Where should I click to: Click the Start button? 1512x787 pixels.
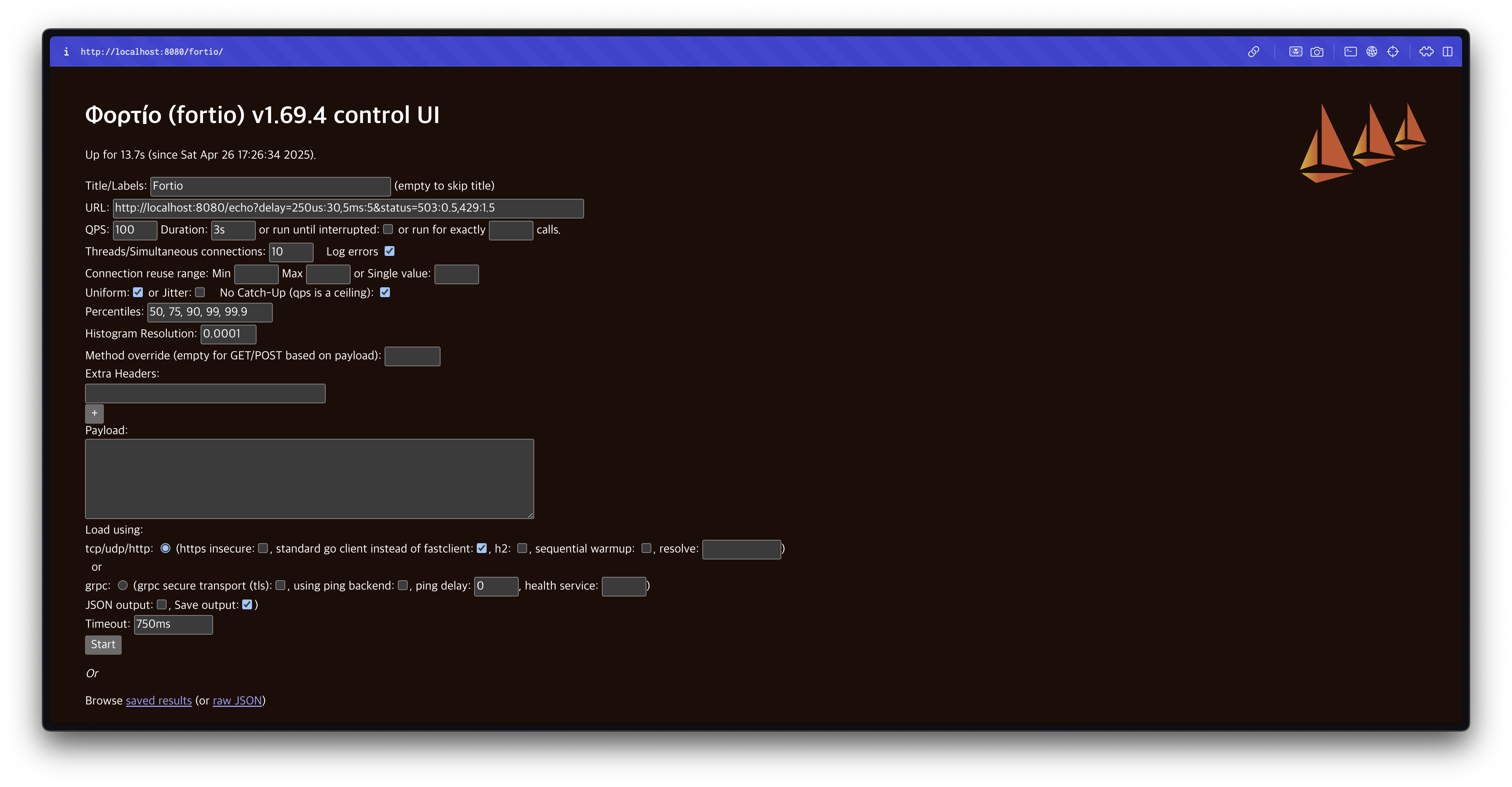103,644
